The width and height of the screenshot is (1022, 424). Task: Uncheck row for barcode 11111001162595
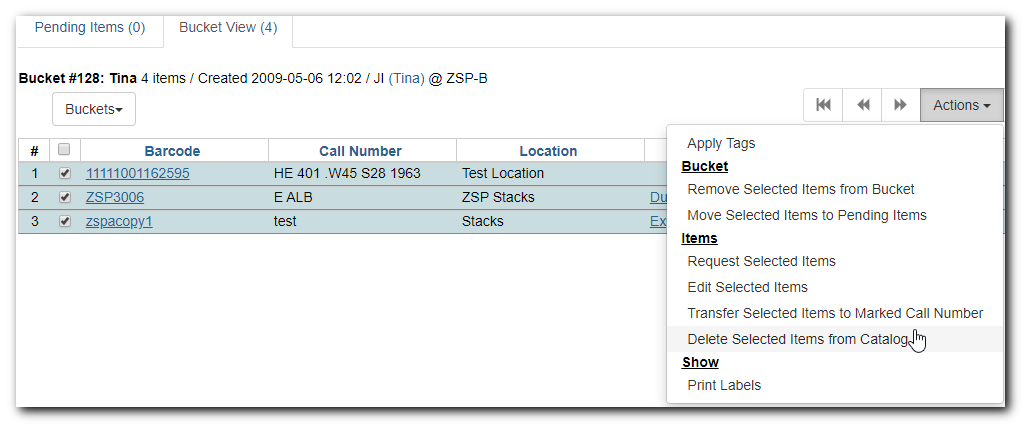tap(65, 173)
